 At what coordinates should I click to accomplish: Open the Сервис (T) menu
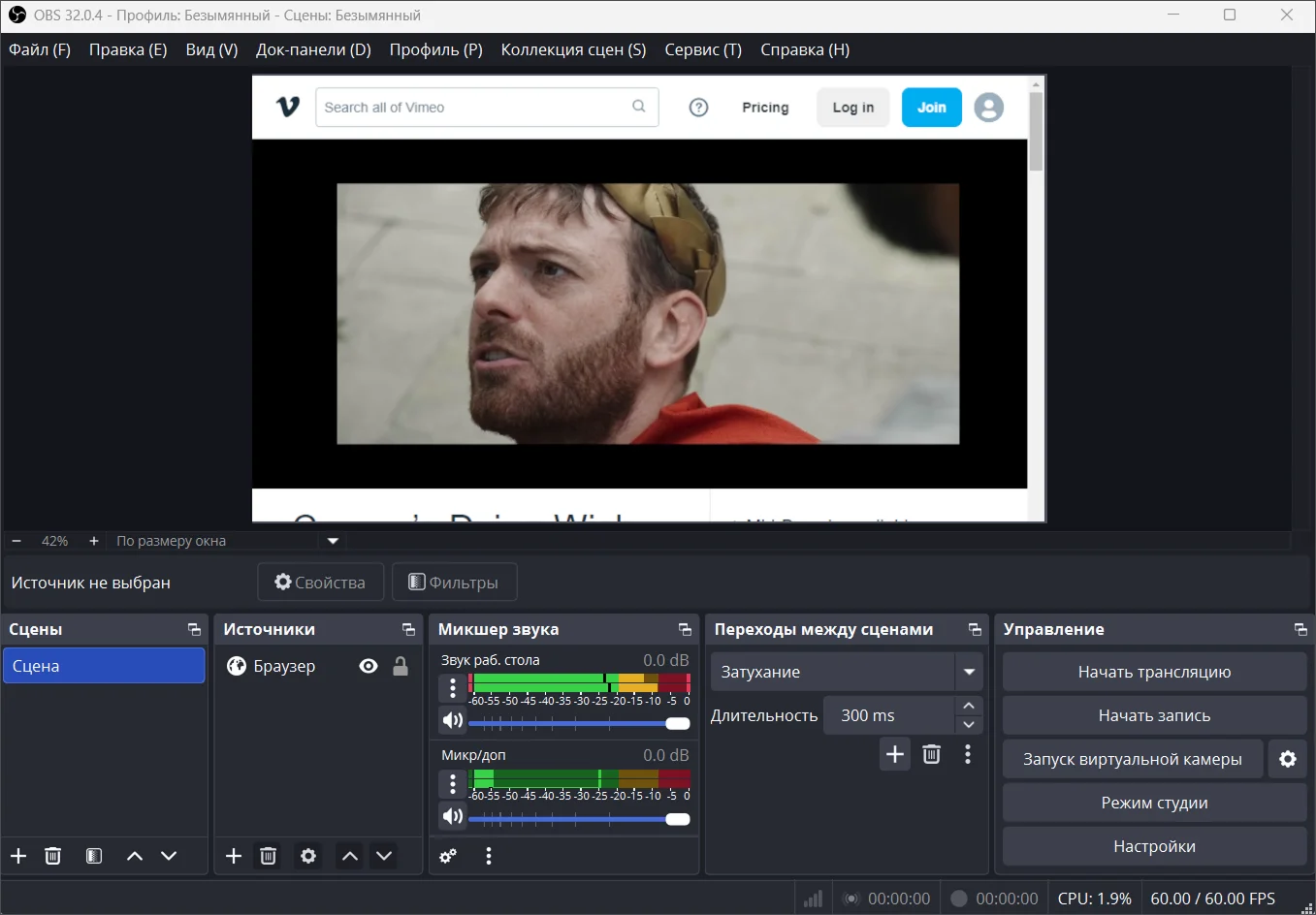[x=702, y=49]
